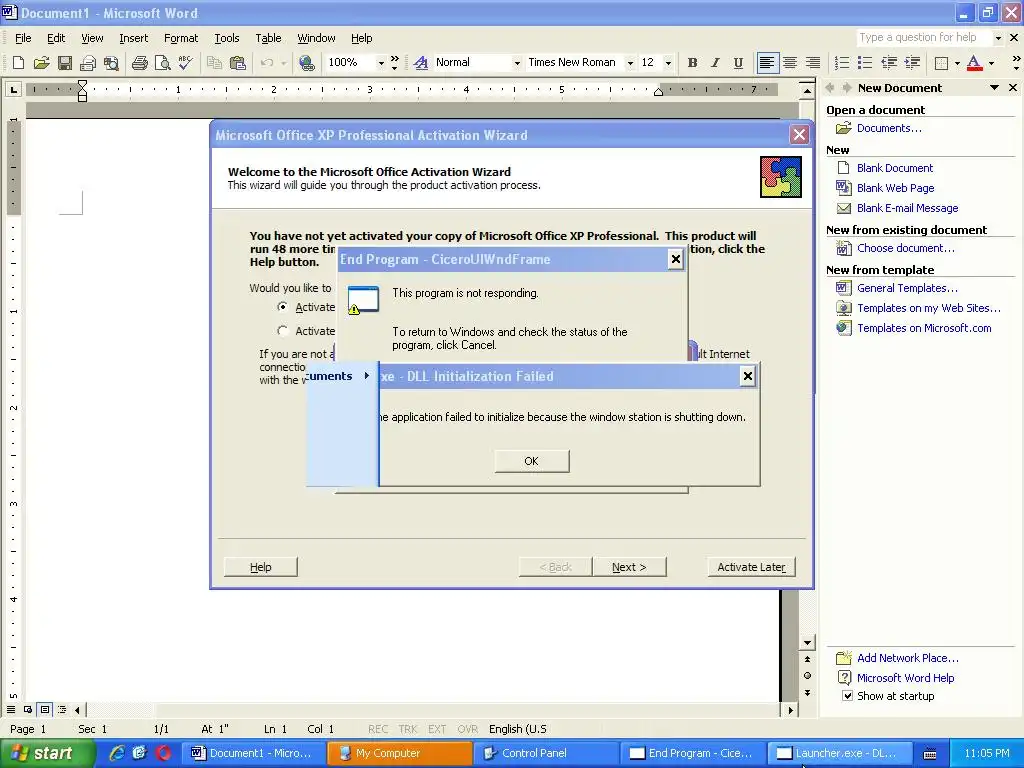Open the Font dropdown Times New Roman
The width and height of the screenshot is (1024, 768).
pos(630,63)
